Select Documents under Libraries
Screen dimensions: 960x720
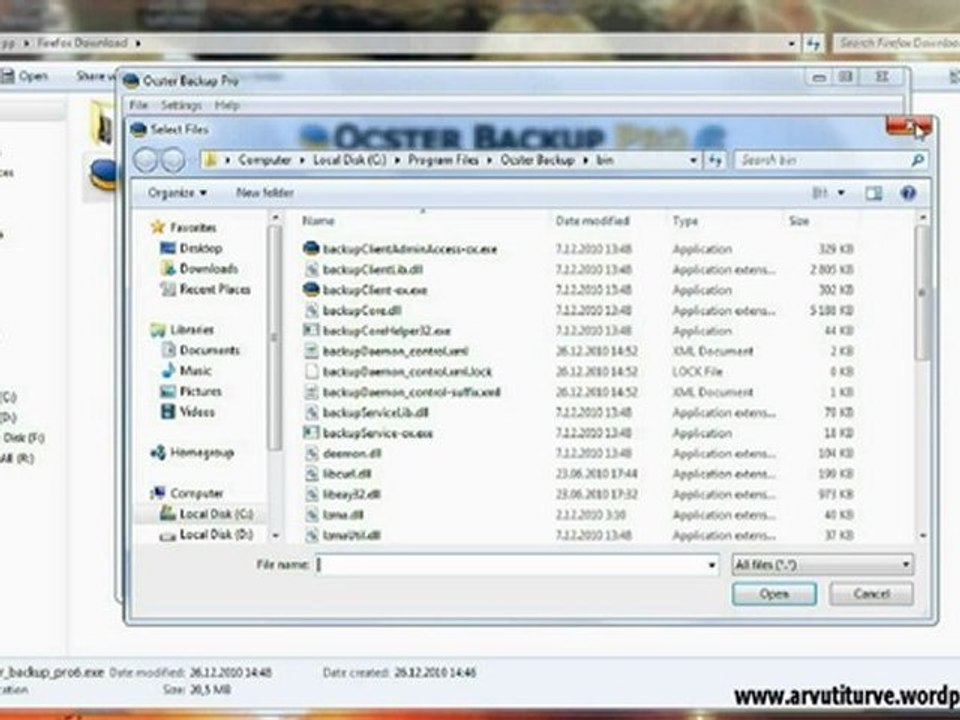[209, 350]
